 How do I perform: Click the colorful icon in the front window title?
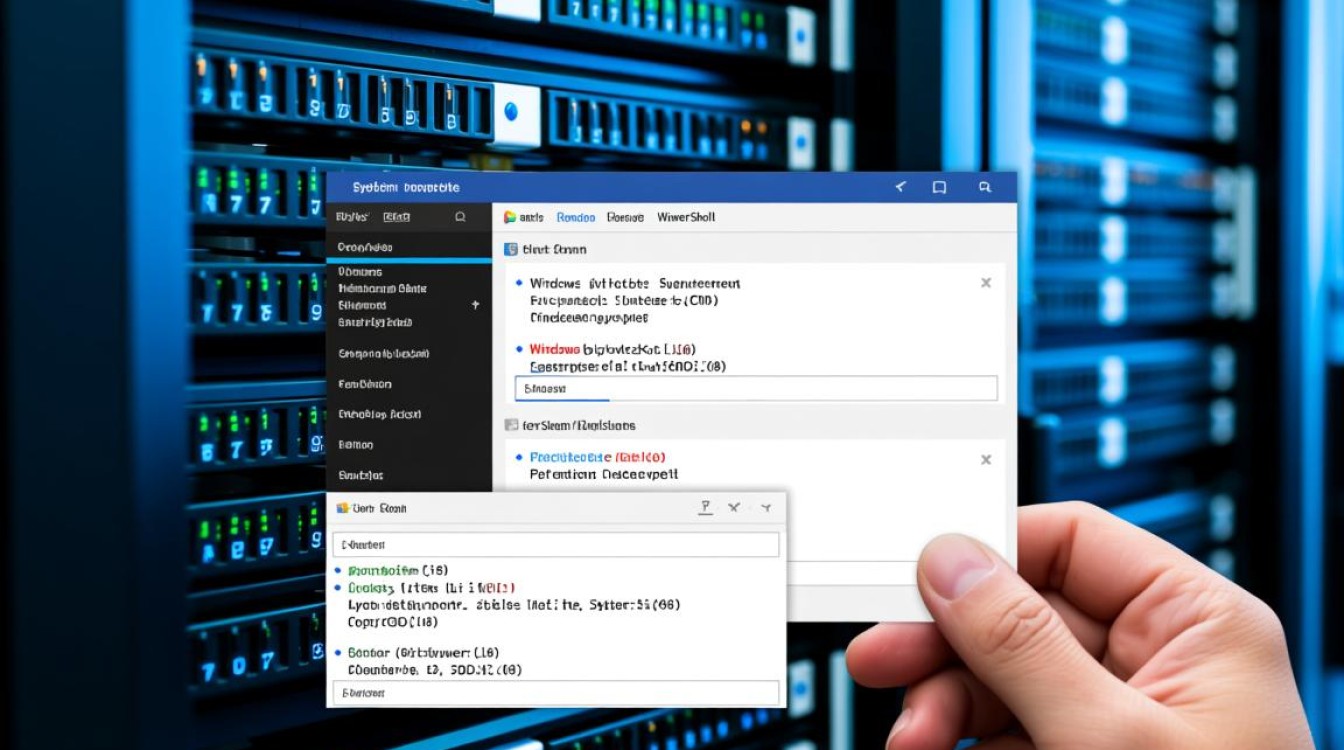pyautogui.click(x=342, y=508)
